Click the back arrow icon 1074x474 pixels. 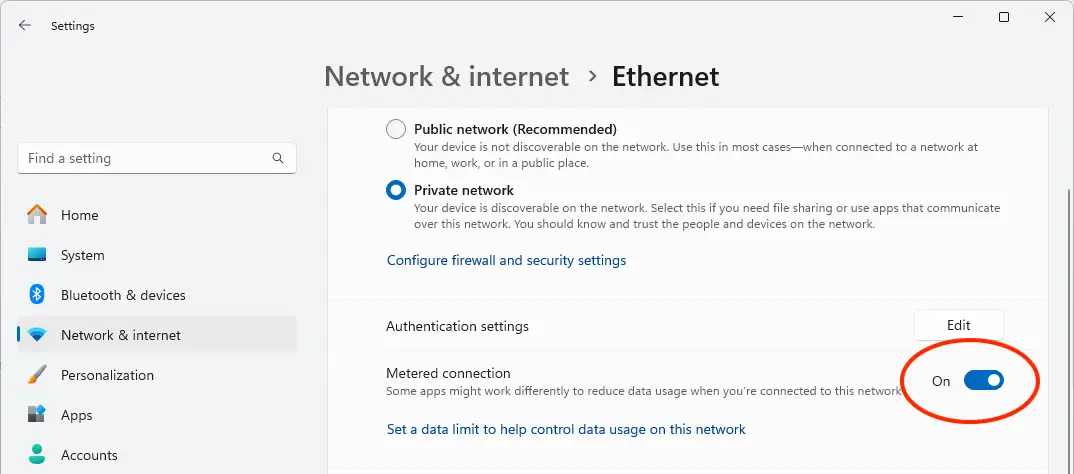click(25, 25)
